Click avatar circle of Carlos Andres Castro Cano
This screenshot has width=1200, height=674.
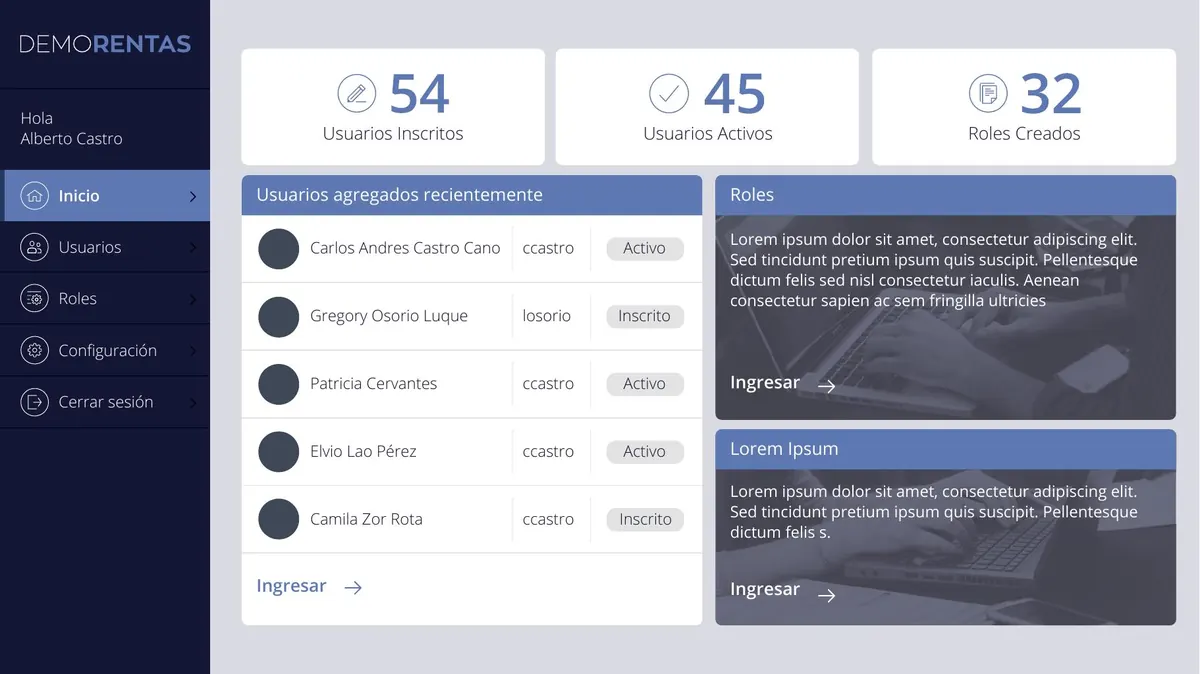[x=279, y=248]
